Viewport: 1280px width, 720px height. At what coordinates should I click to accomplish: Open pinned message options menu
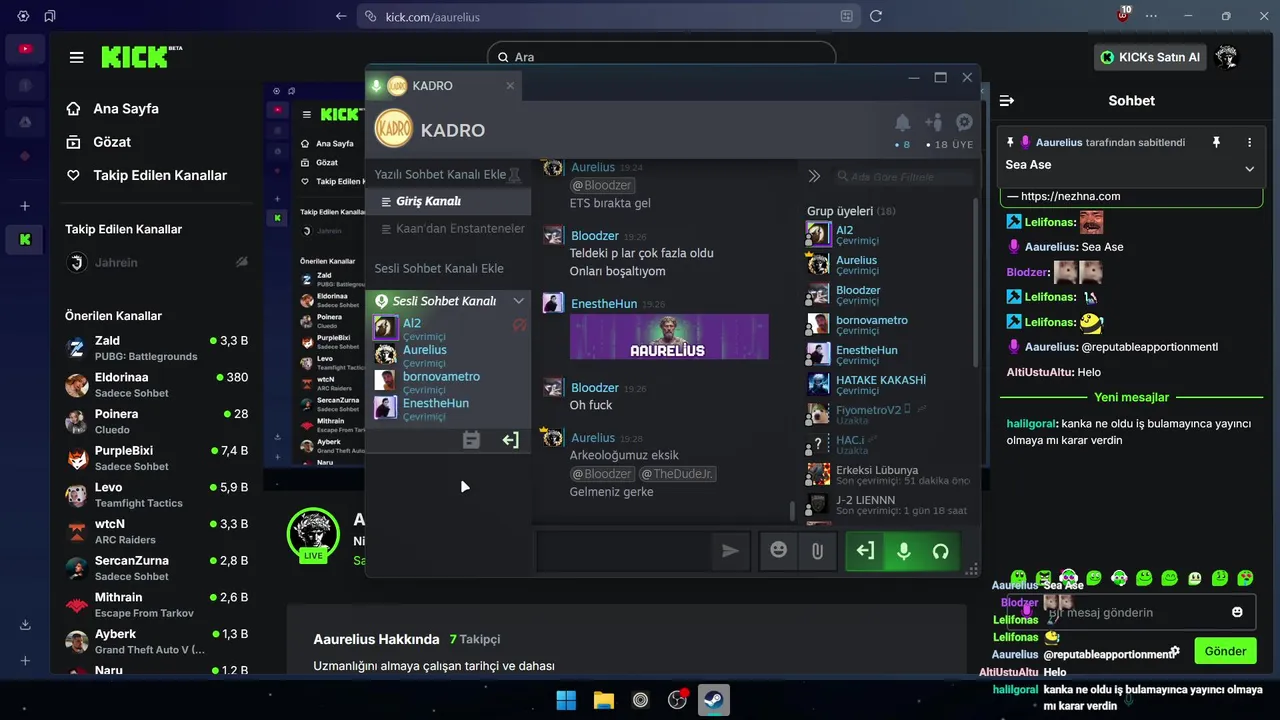click(1249, 143)
